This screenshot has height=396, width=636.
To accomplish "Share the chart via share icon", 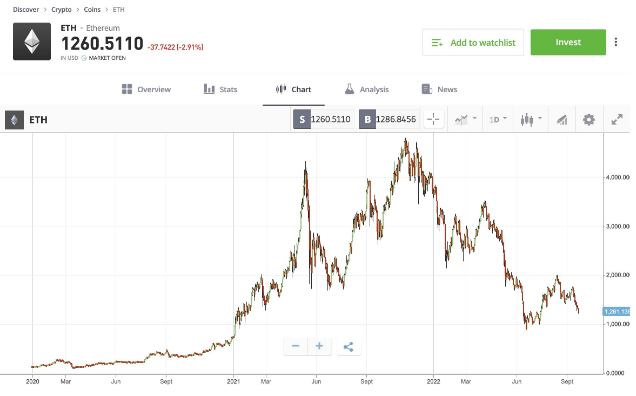I will tap(348, 346).
